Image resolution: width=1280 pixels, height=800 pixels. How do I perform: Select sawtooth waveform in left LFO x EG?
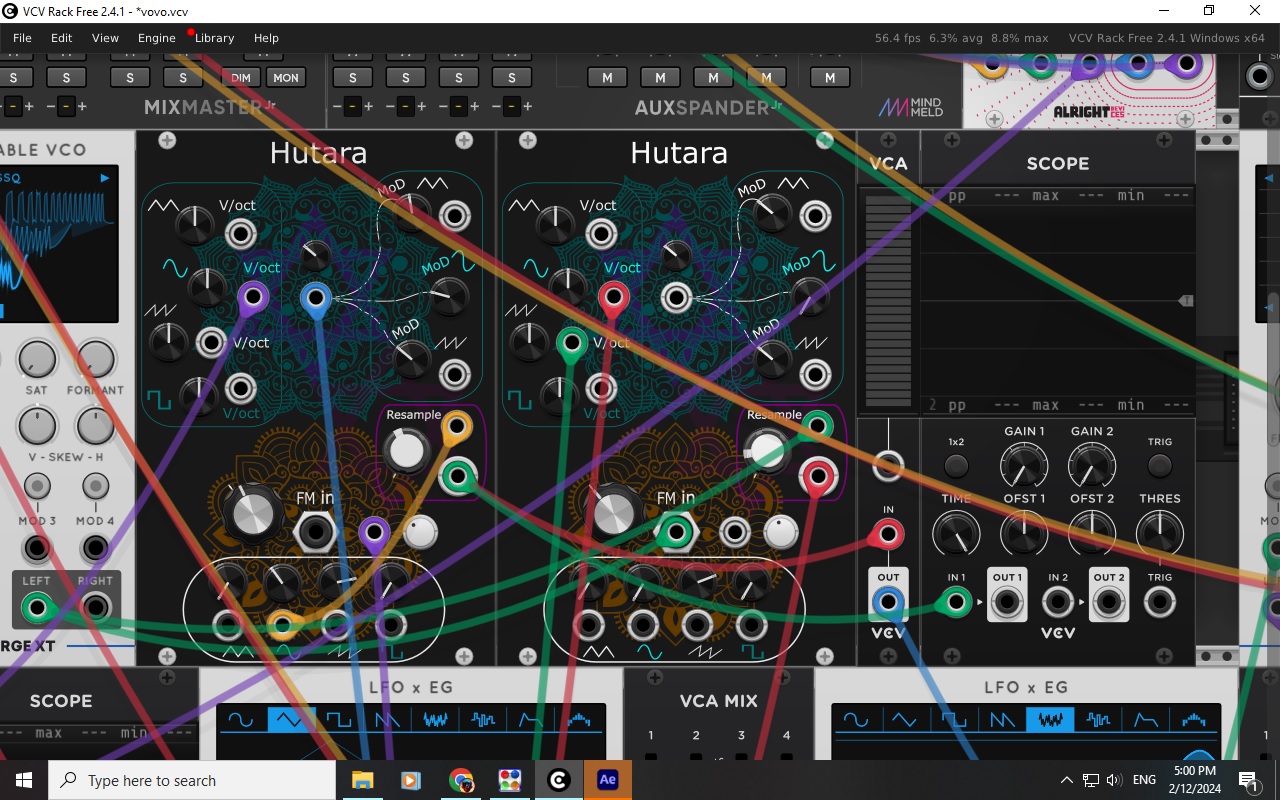pyautogui.click(x=387, y=719)
